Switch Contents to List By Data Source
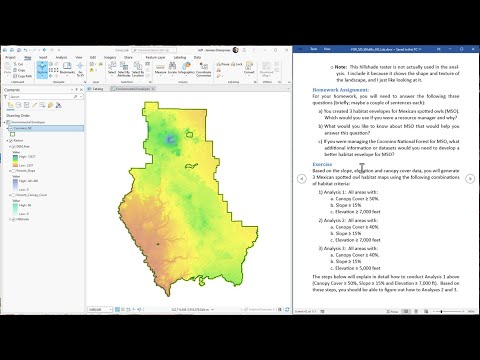 18,105
